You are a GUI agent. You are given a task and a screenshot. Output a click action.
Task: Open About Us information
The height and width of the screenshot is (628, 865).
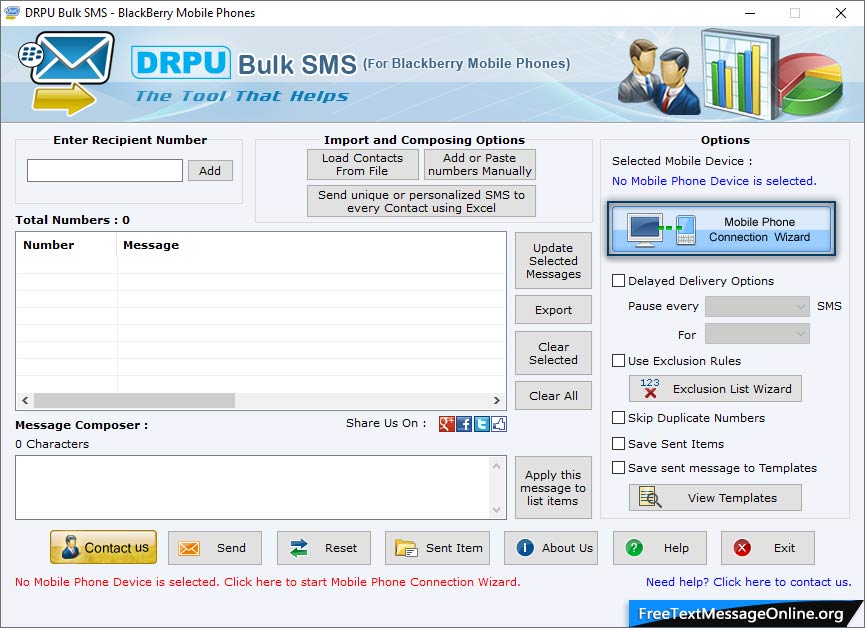[x=551, y=547]
